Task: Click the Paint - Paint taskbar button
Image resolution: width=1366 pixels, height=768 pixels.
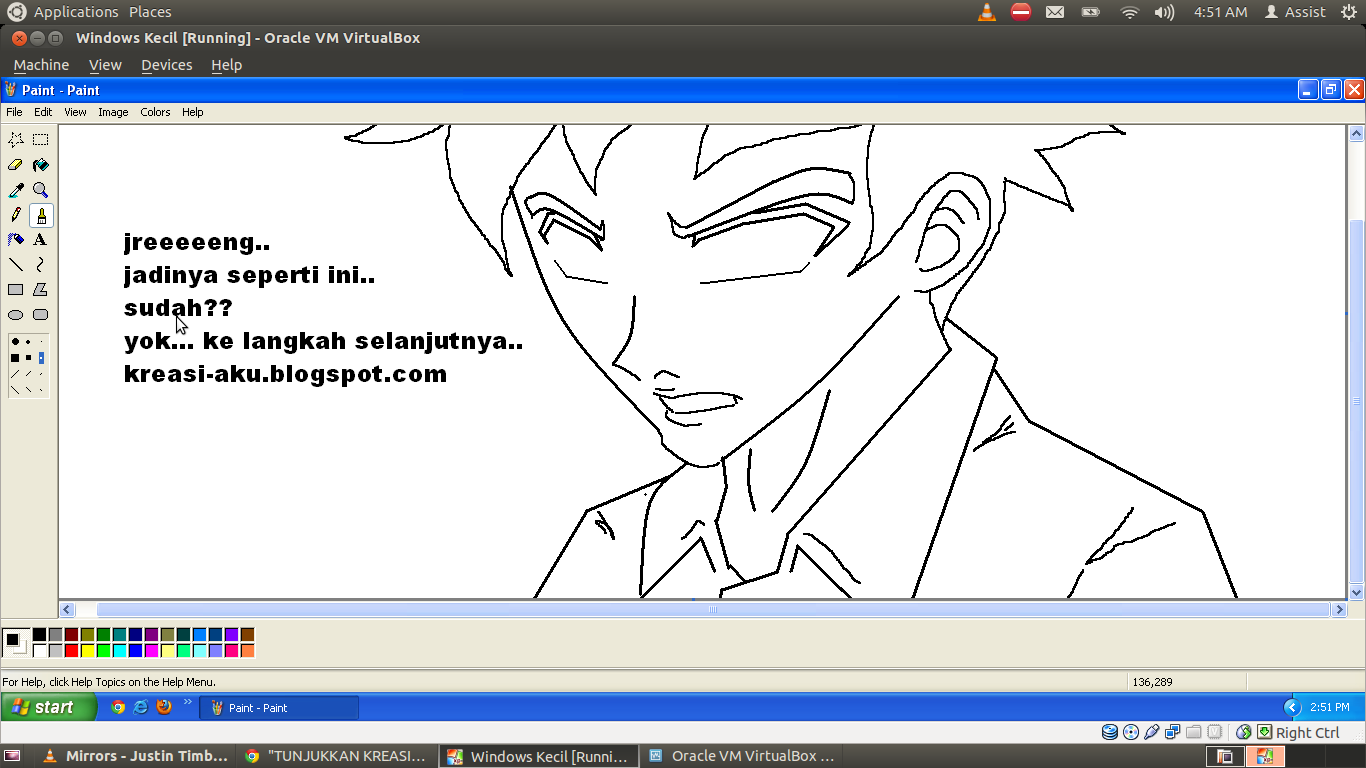Action: point(279,707)
